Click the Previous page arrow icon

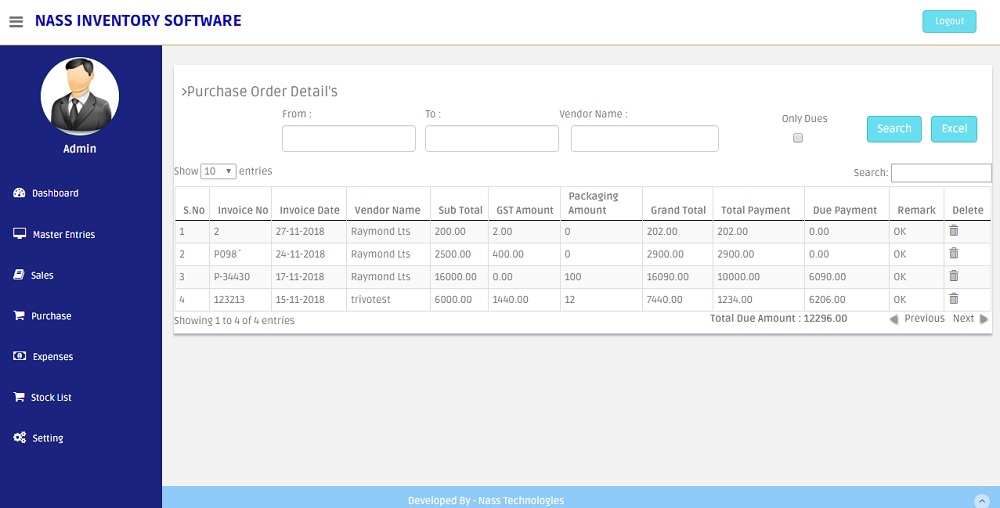(893, 319)
